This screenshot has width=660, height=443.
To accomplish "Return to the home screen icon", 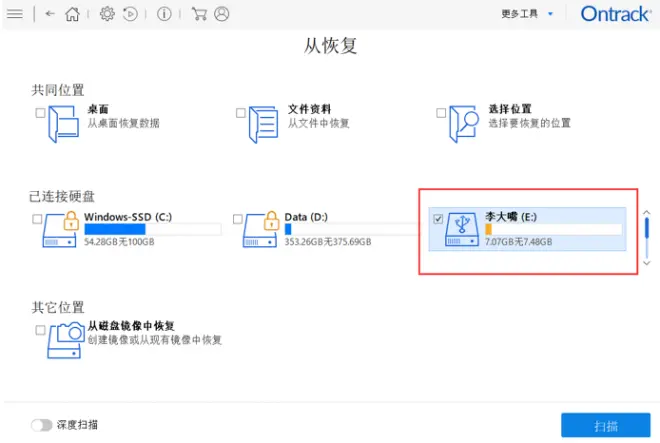I will [72, 14].
